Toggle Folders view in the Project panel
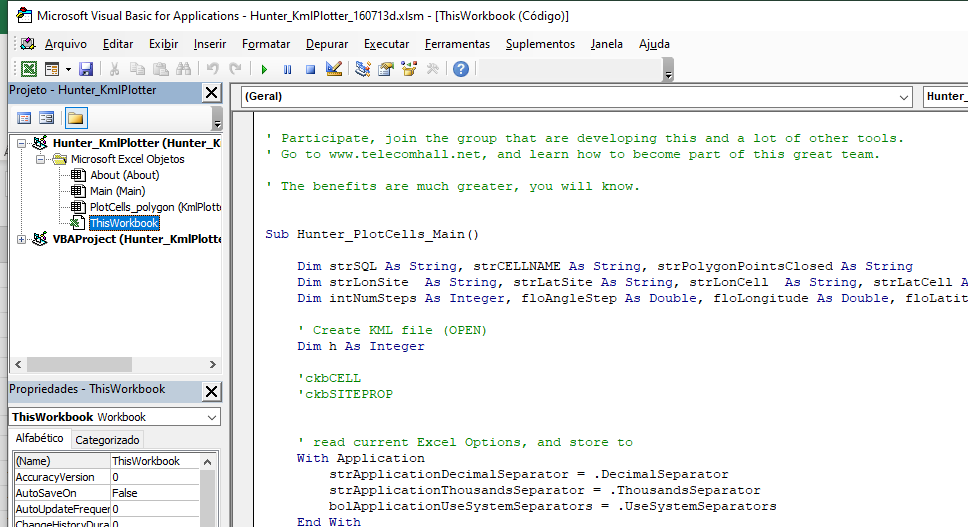 [x=75, y=118]
